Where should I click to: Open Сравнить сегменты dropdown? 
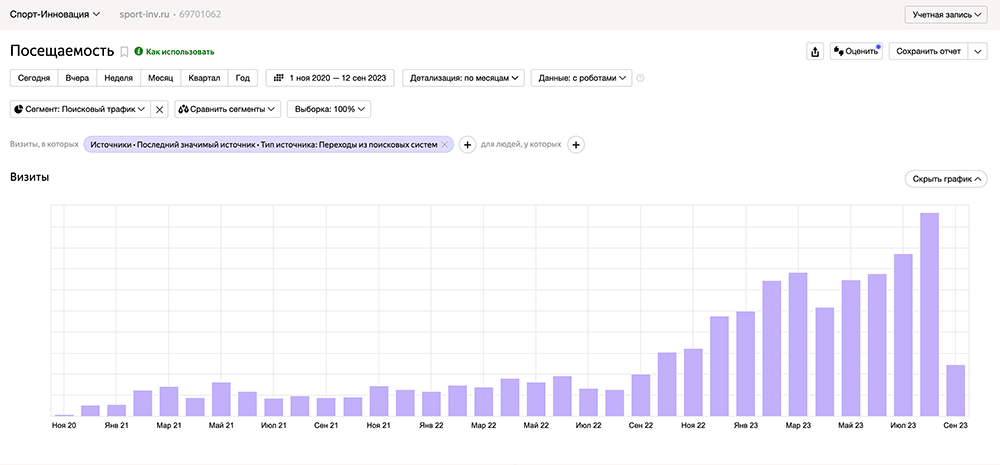tap(227, 109)
